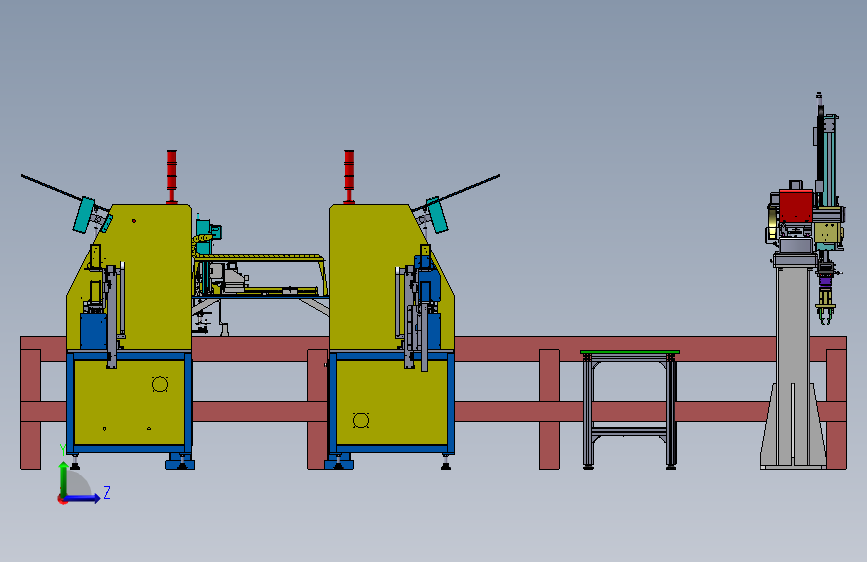Click the robot gripper claw
The width and height of the screenshot is (867, 562).
(824, 314)
